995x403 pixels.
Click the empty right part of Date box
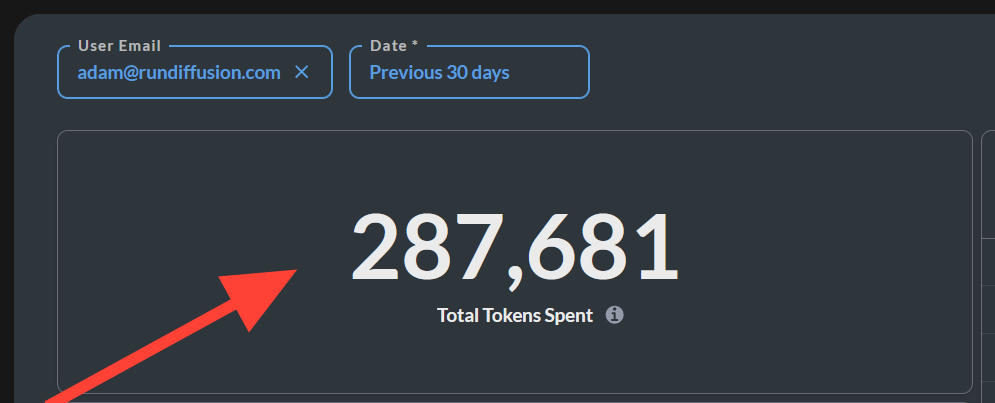click(549, 72)
